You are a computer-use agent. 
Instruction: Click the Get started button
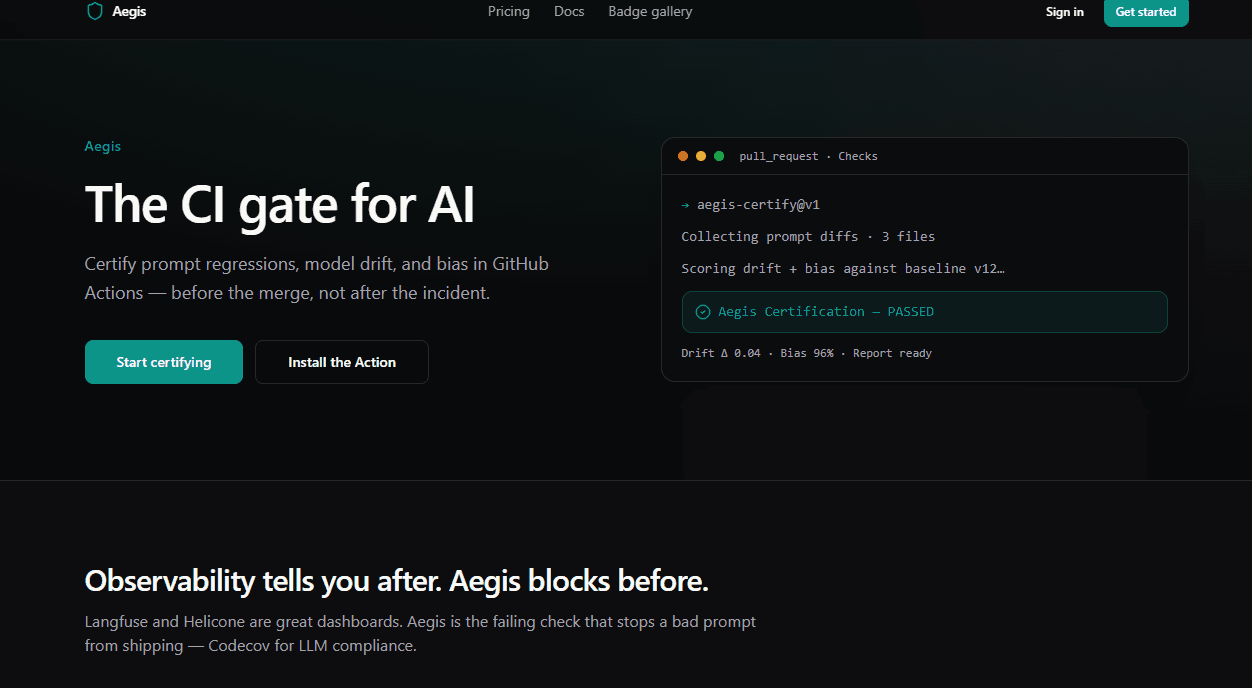pos(1146,12)
